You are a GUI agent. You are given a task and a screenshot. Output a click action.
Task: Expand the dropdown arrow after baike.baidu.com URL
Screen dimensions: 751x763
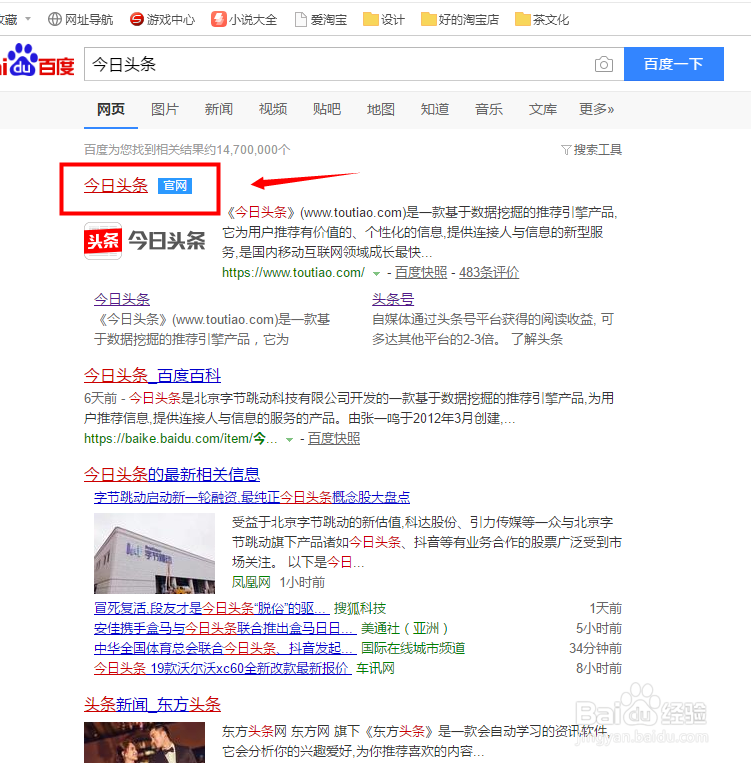pos(289,439)
